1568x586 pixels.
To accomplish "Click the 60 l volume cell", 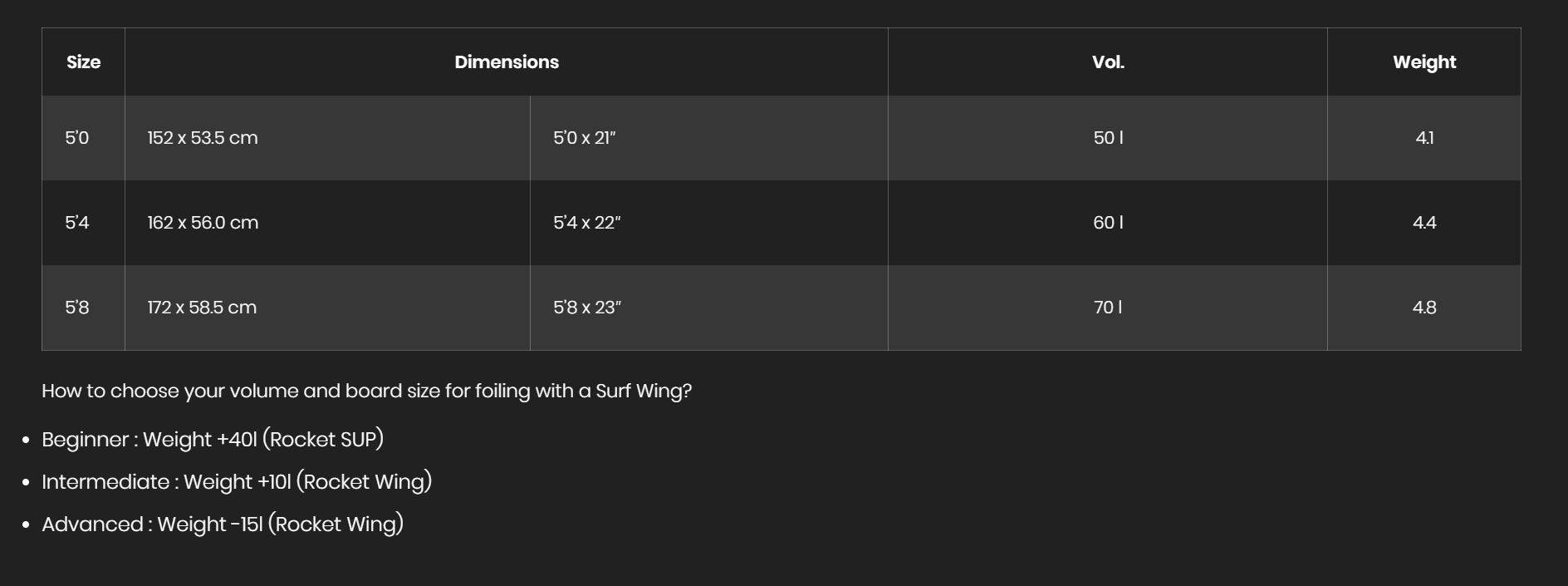I will point(1108,223).
